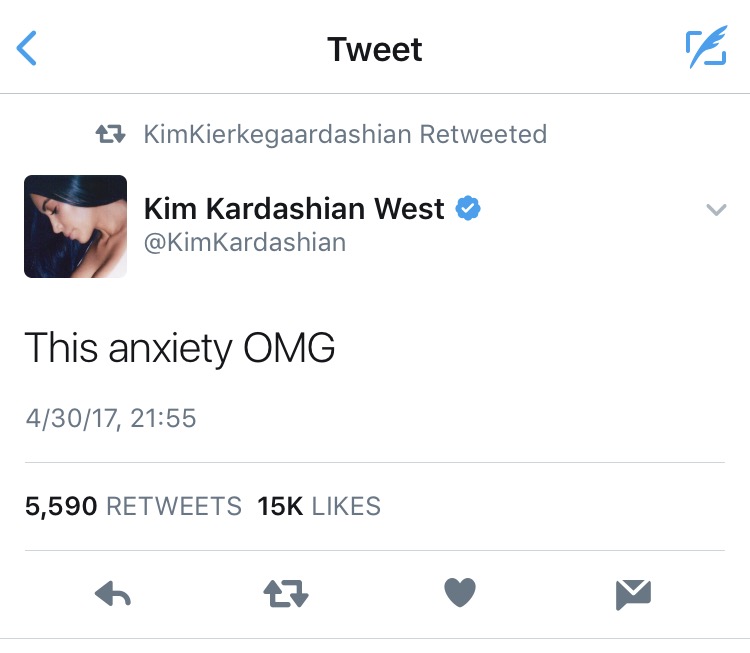The image size is (750, 653).
Task: Select the tweet text This anxiety OMG
Action: pos(180,348)
